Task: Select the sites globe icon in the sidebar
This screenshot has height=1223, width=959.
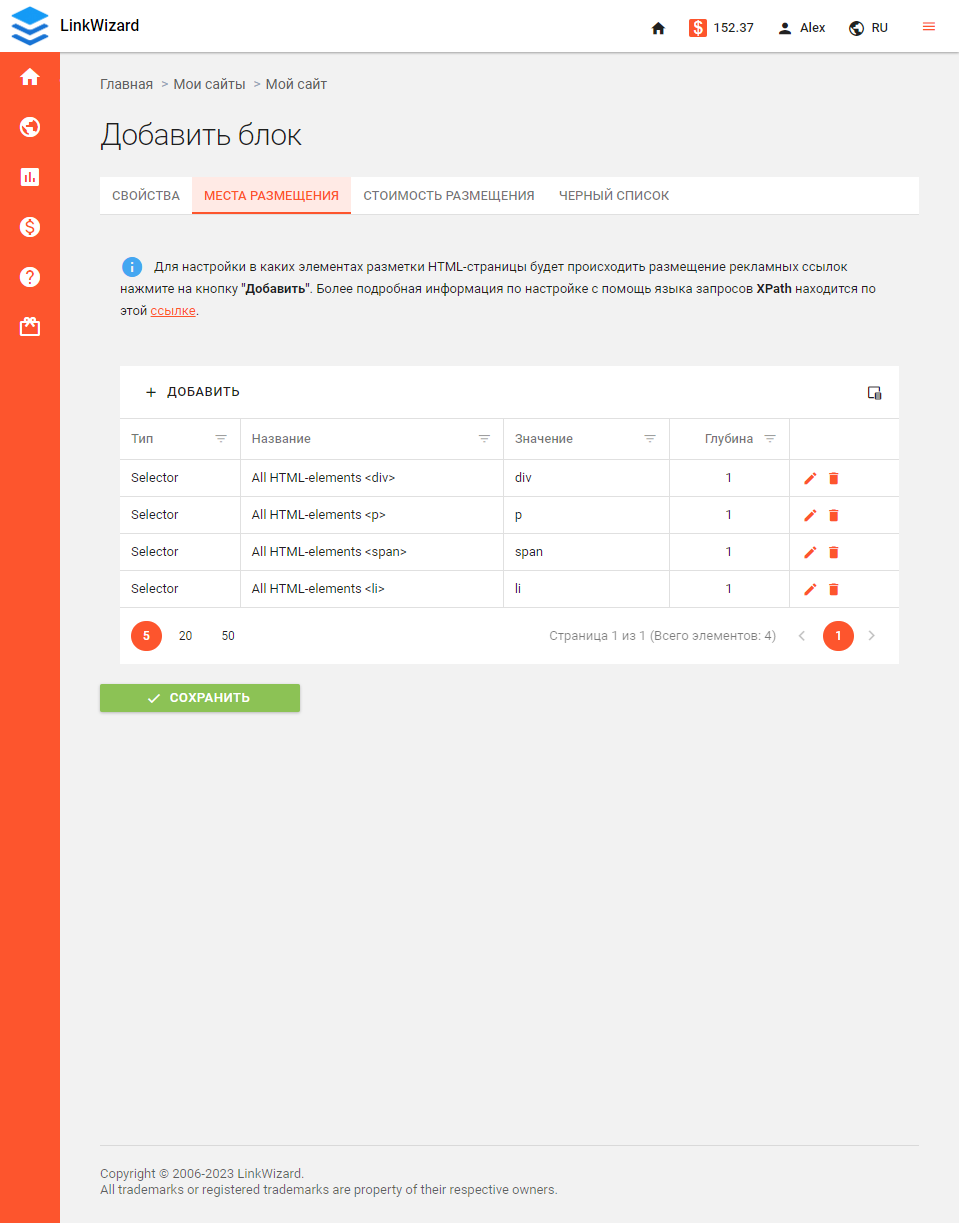Action: tap(29, 127)
